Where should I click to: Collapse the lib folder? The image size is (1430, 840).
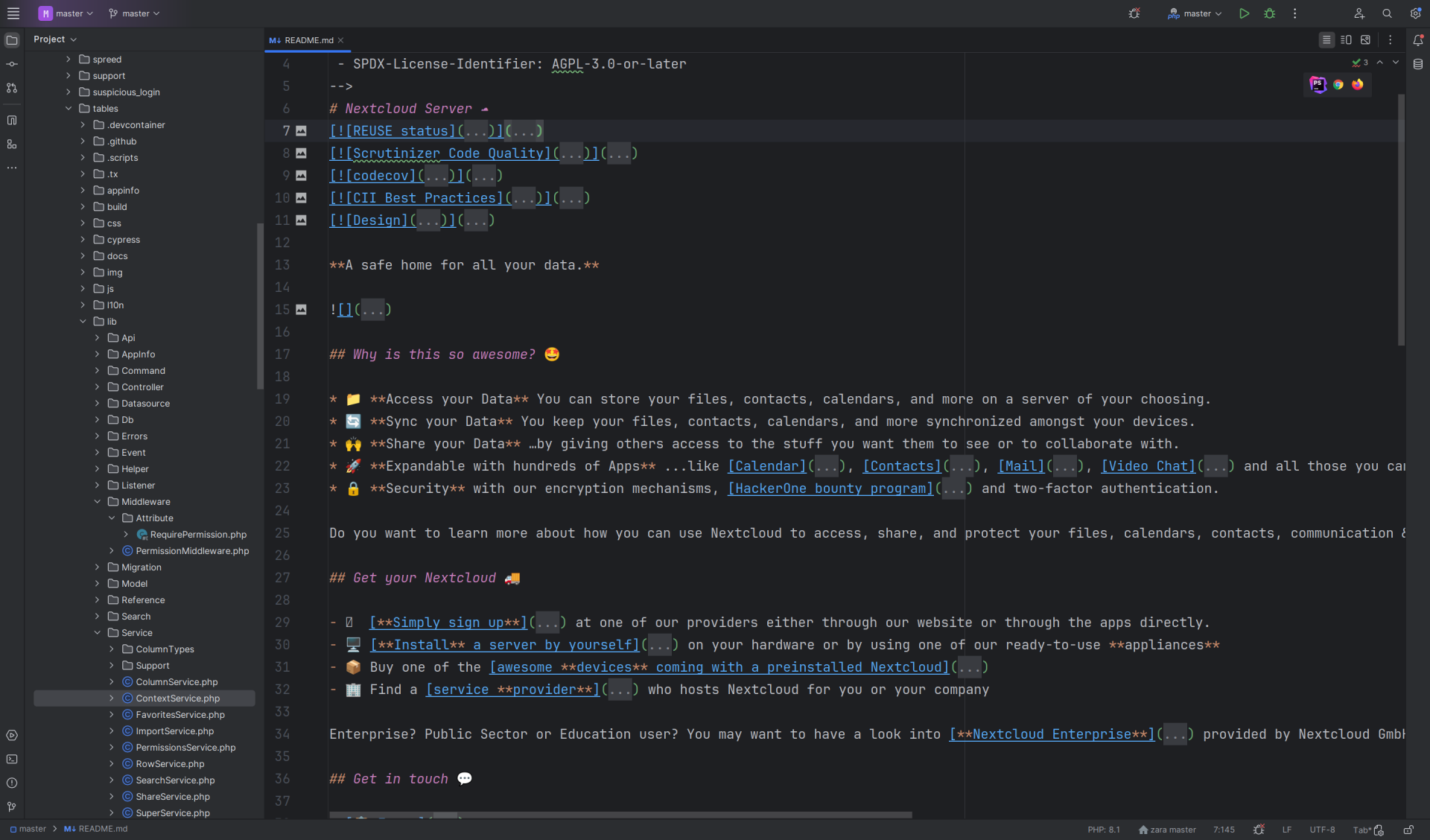(83, 322)
